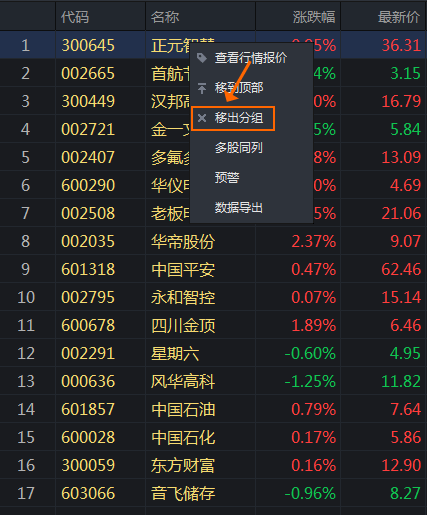Select 移出分组 from context menu
427x515 pixels.
238,118
